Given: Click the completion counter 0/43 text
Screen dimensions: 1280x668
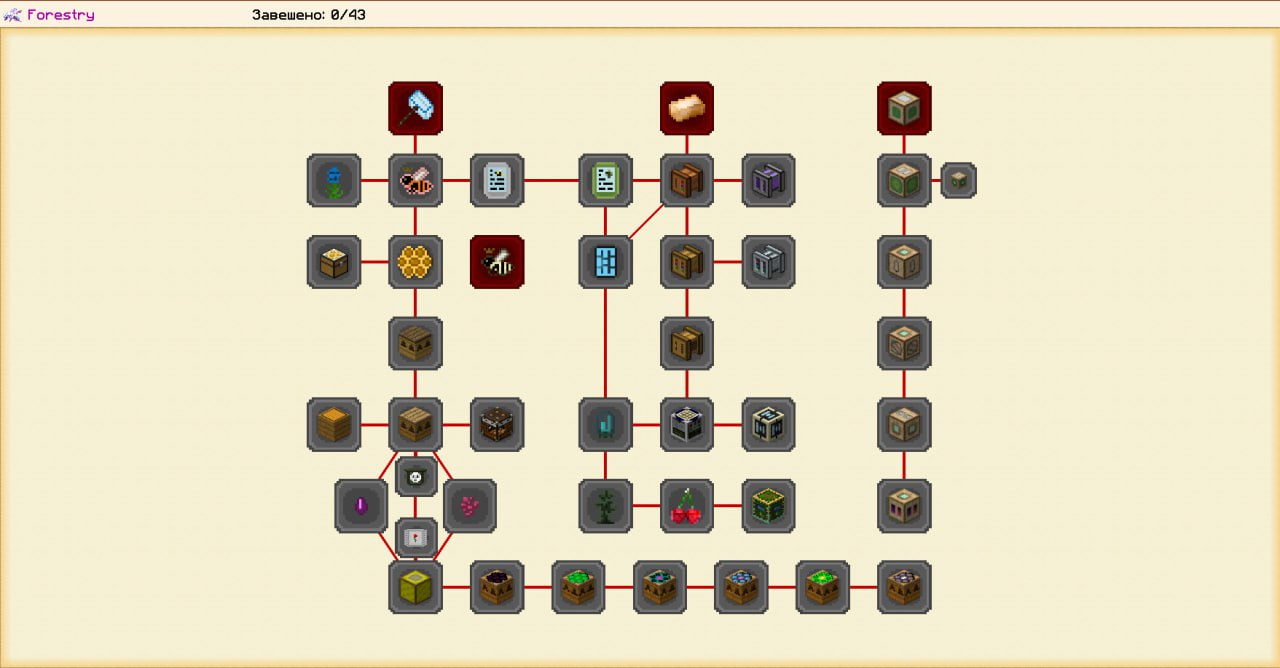Looking at the screenshot, I should coord(309,15).
